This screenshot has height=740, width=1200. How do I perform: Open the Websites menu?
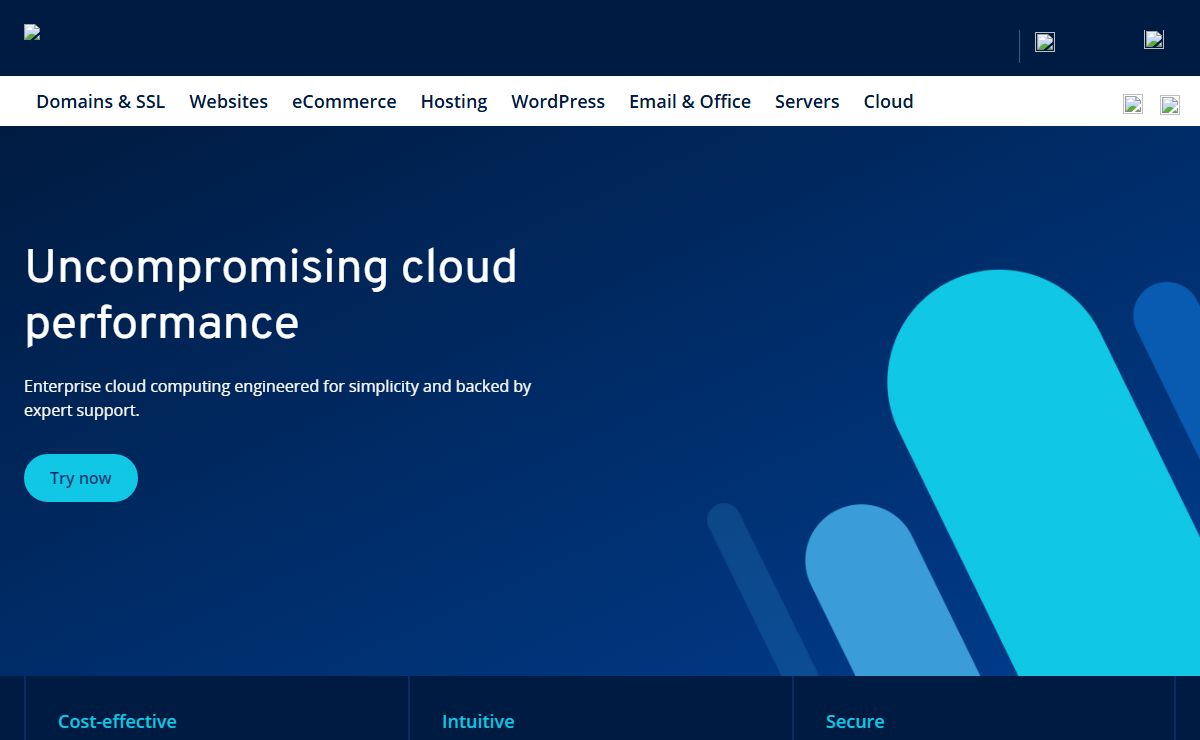click(229, 101)
